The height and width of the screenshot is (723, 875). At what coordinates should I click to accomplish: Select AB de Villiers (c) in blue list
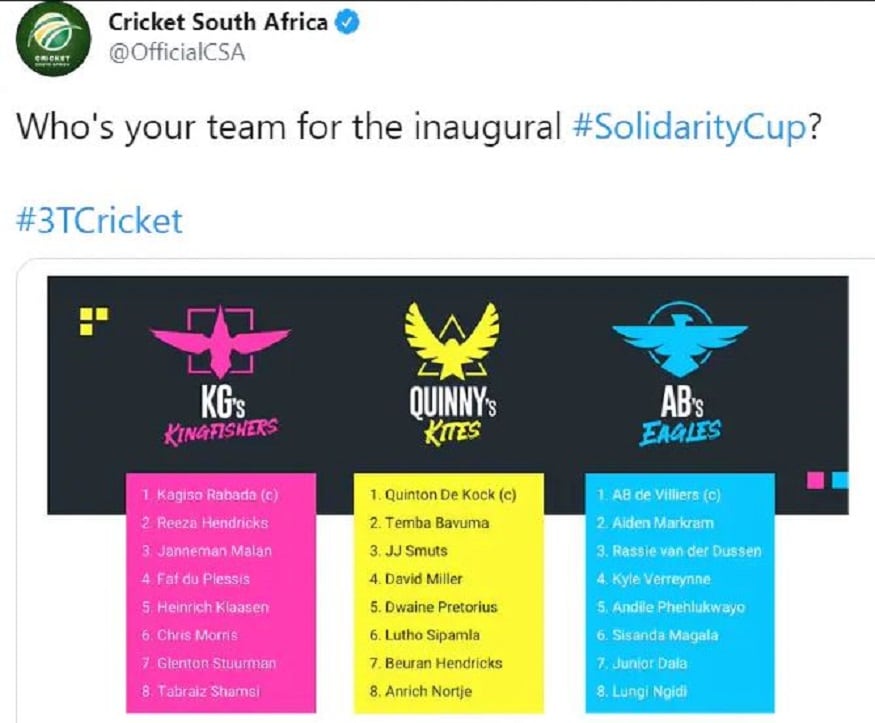click(x=658, y=495)
